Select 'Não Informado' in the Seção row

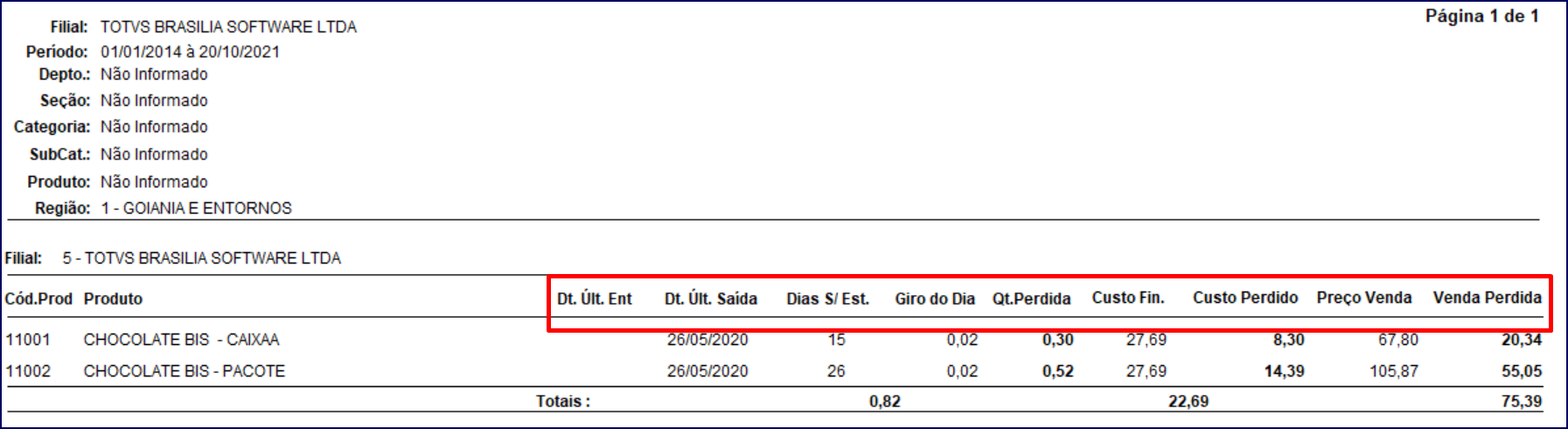tap(154, 101)
